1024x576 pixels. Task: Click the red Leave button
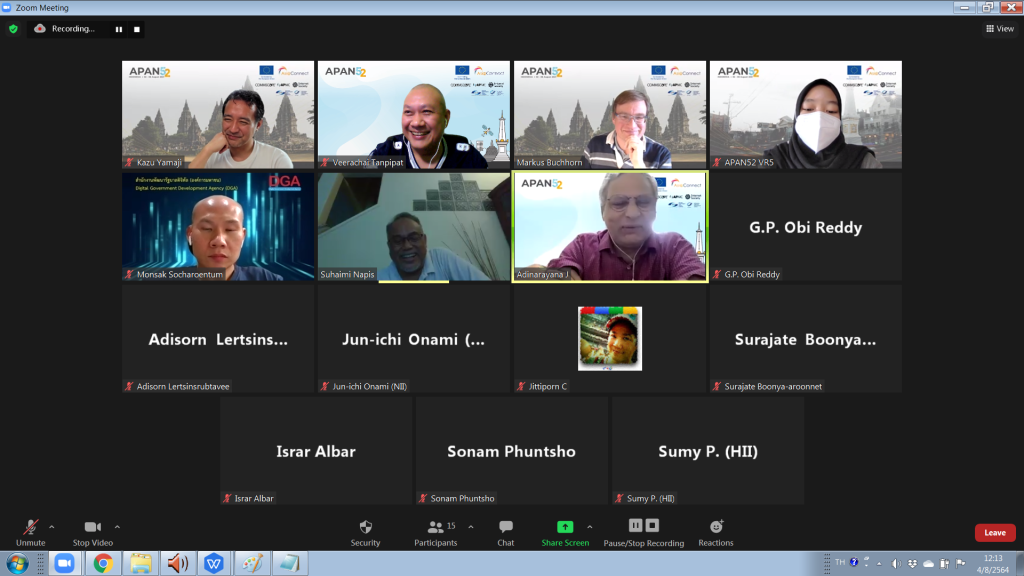[994, 533]
